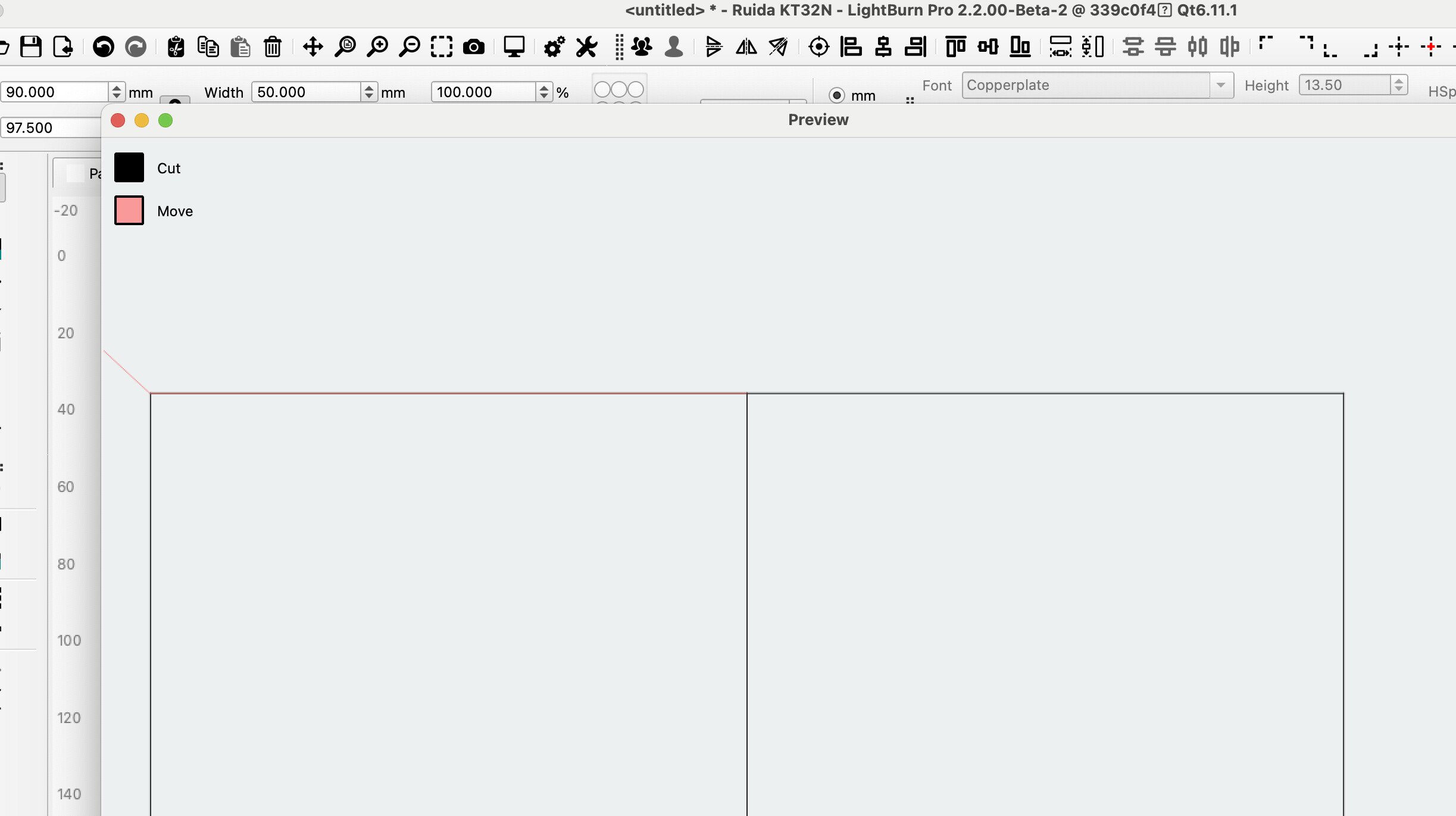This screenshot has width=1456, height=816.
Task: Select the top-left anchor circle
Action: [602, 89]
